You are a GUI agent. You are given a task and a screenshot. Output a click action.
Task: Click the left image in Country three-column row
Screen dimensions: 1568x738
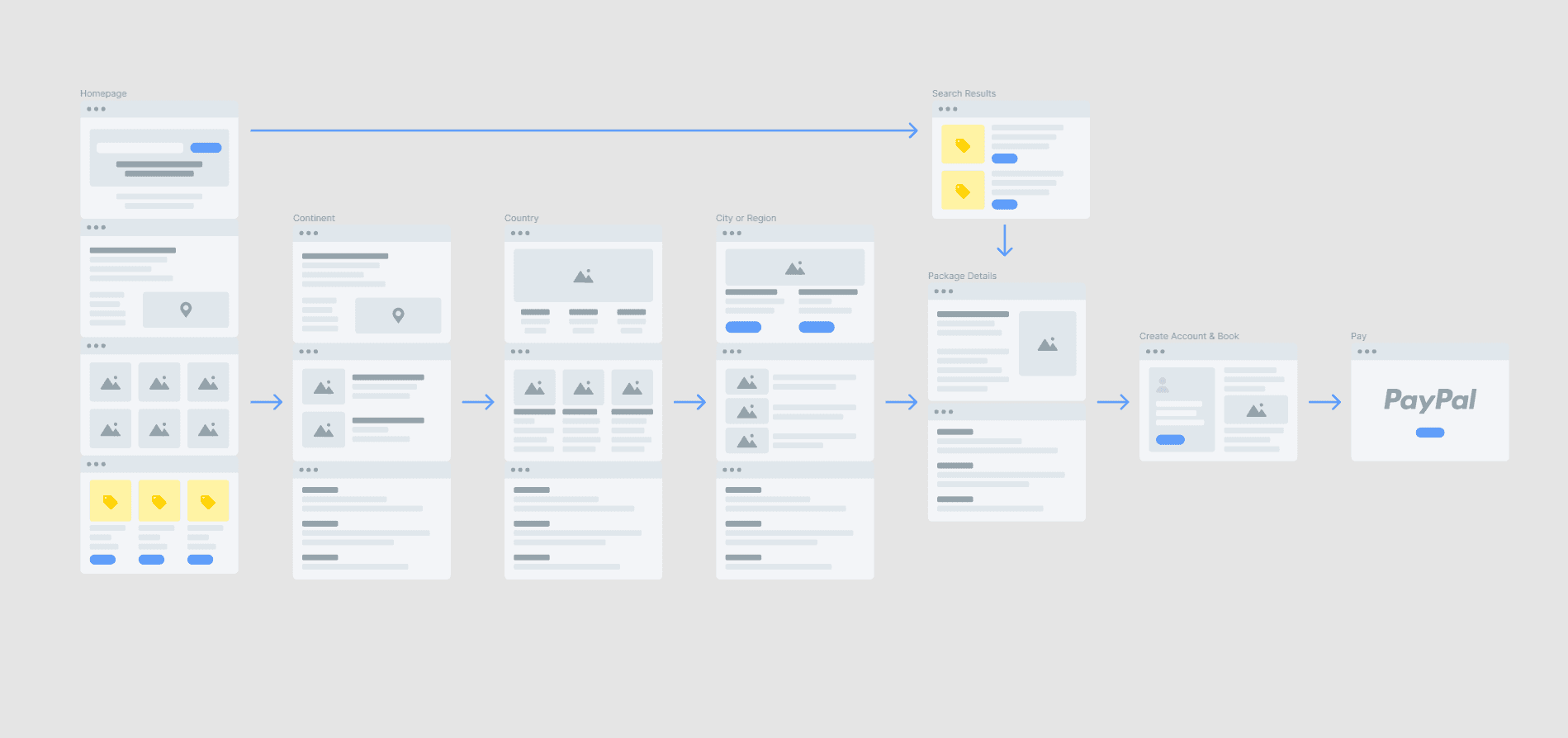coord(534,386)
